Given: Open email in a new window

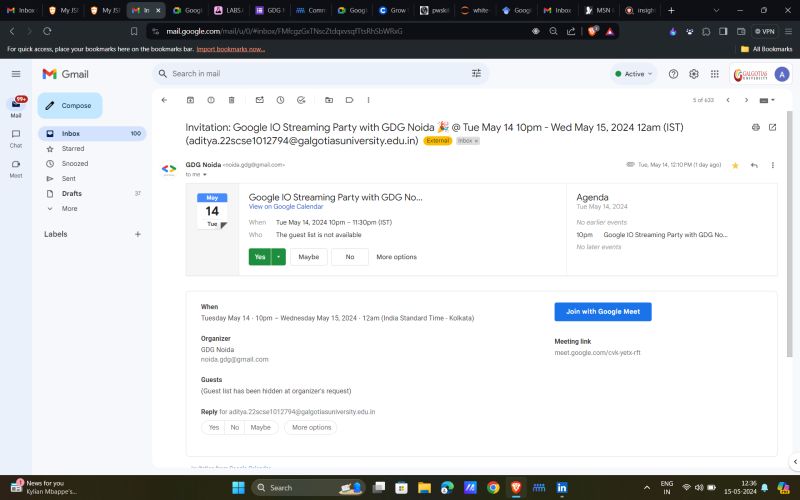Looking at the screenshot, I should pyautogui.click(x=772, y=128).
